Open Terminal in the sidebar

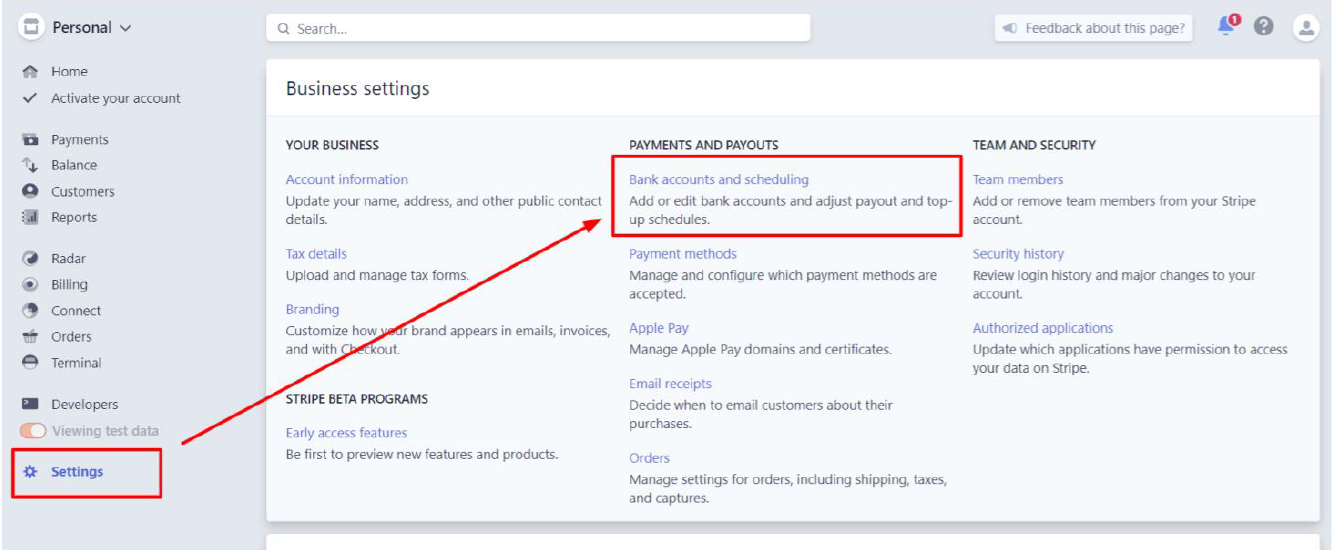click(x=76, y=363)
